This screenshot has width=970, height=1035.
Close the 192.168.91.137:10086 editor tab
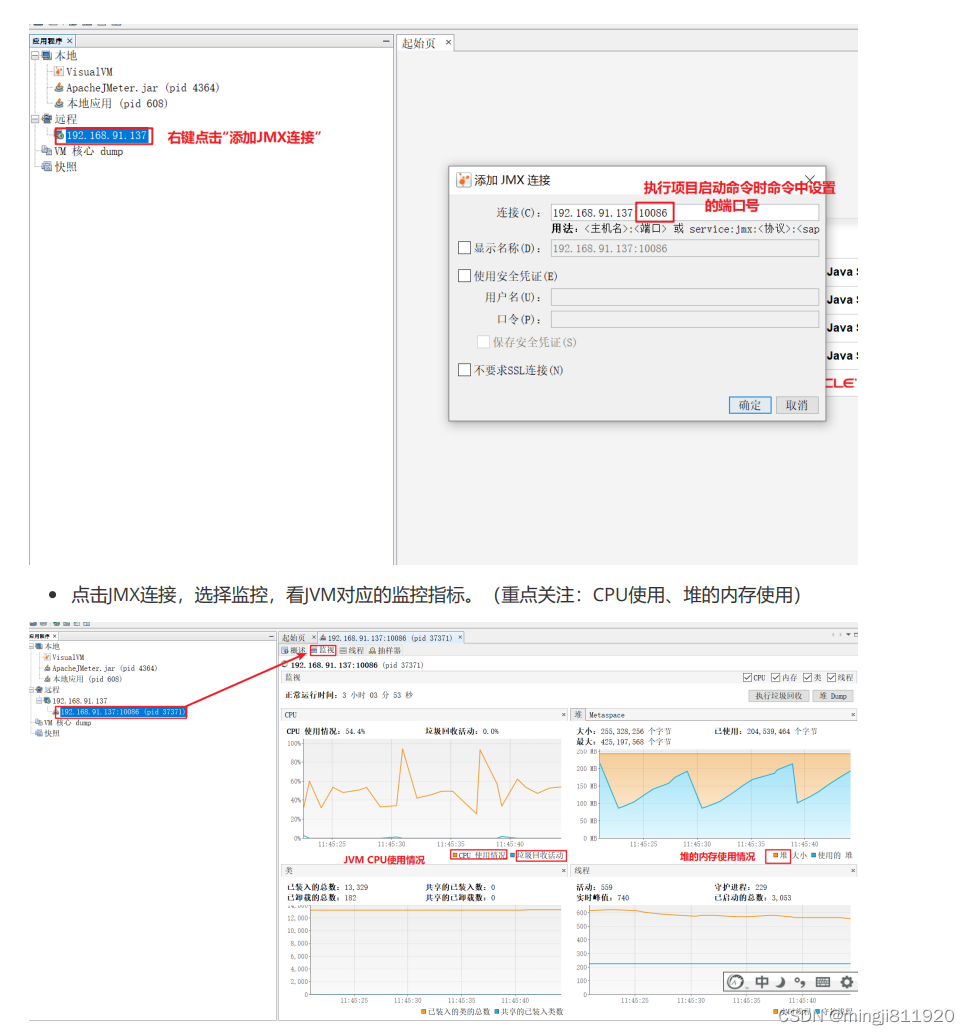pos(460,637)
